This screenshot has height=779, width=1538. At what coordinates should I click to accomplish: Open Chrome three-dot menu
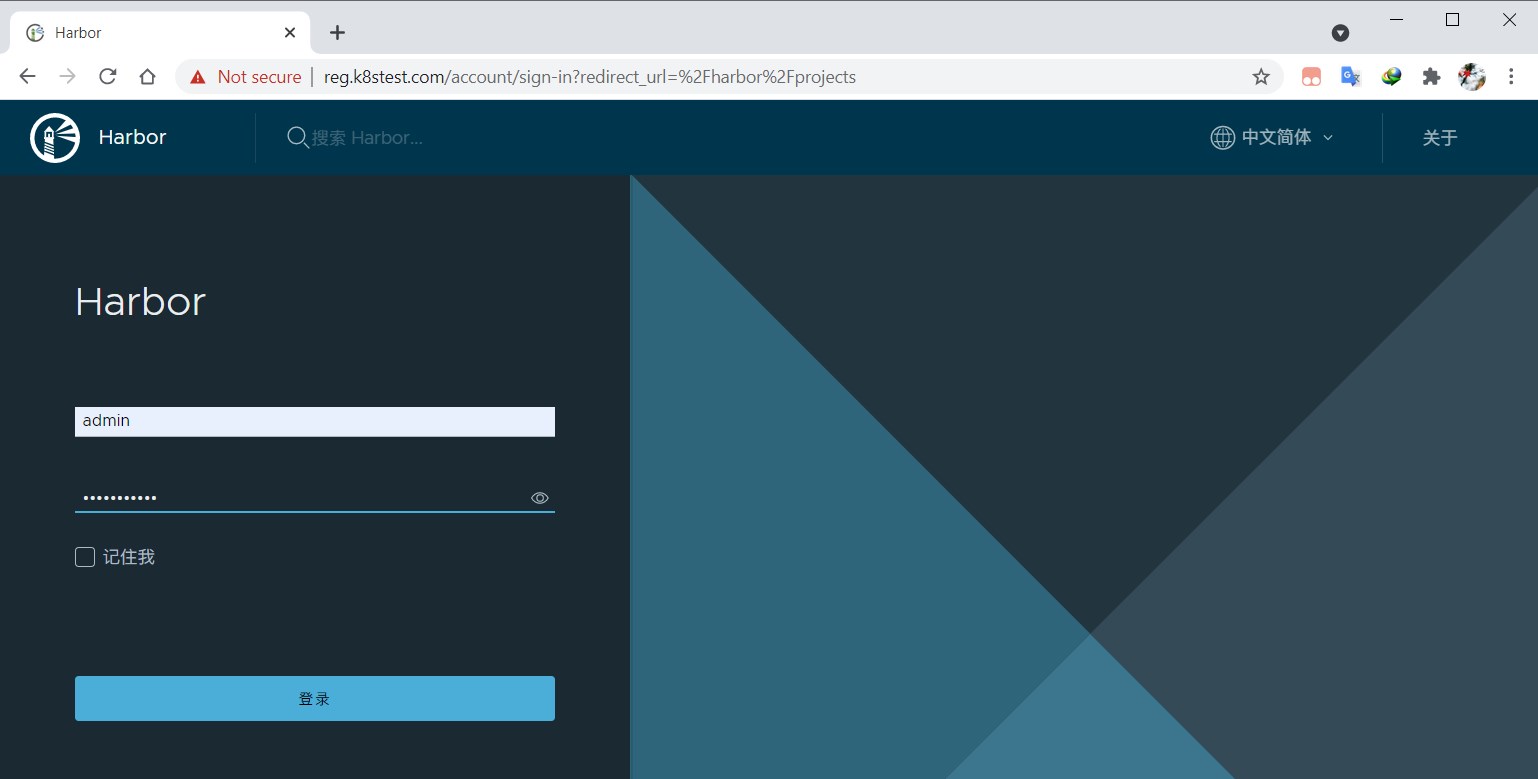[1511, 77]
